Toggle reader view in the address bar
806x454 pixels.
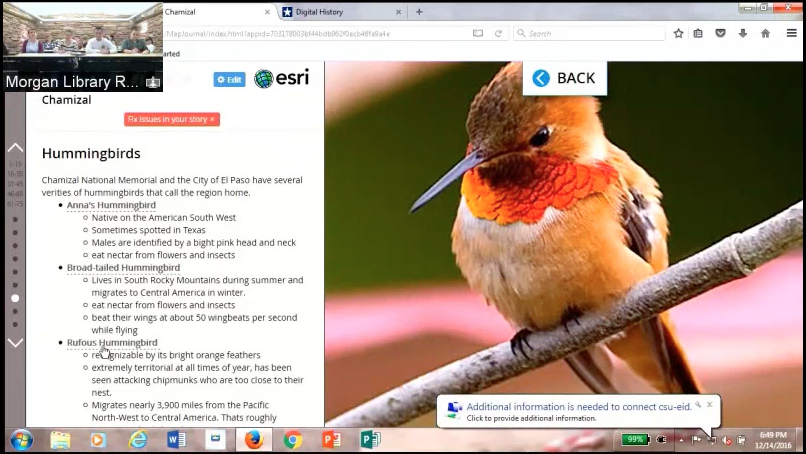point(478,33)
